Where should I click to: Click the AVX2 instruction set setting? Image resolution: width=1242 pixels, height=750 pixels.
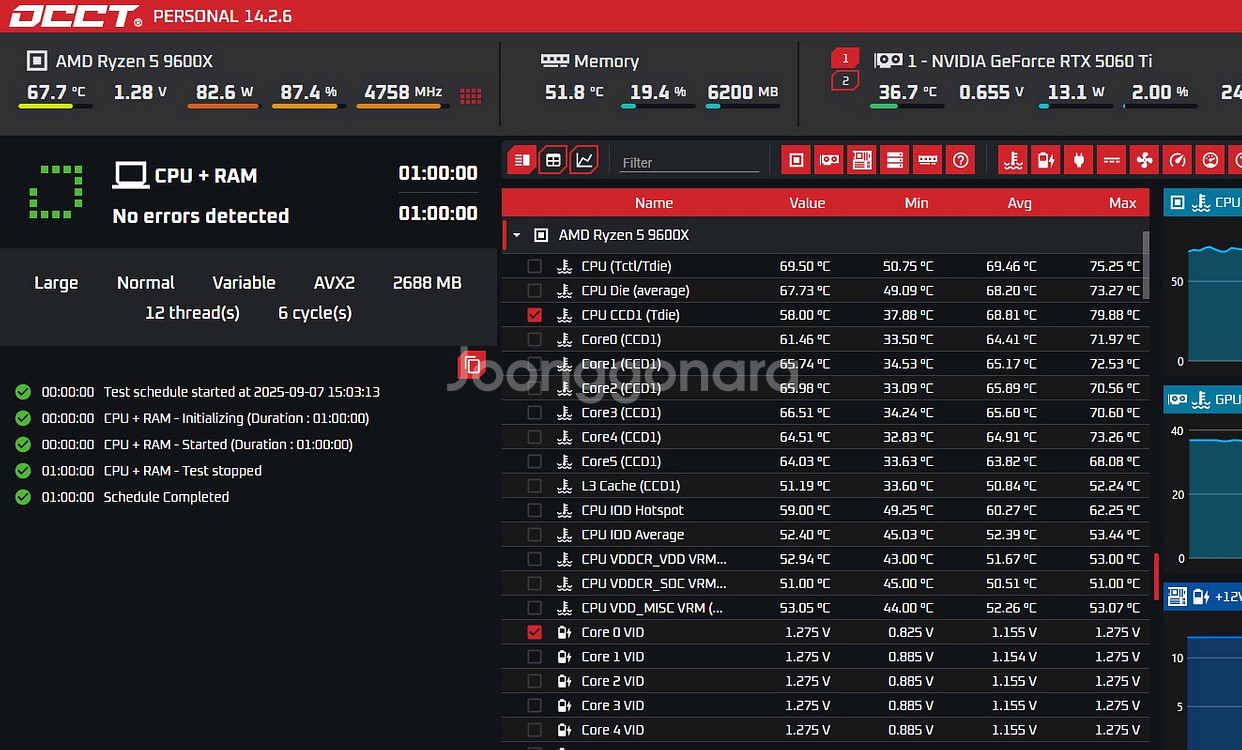coord(334,283)
